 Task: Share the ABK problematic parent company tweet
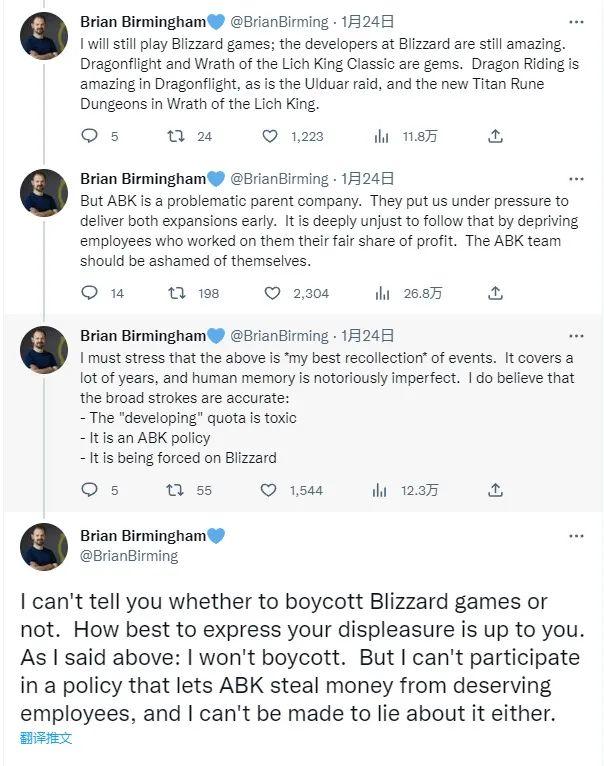pyautogui.click(x=495, y=293)
